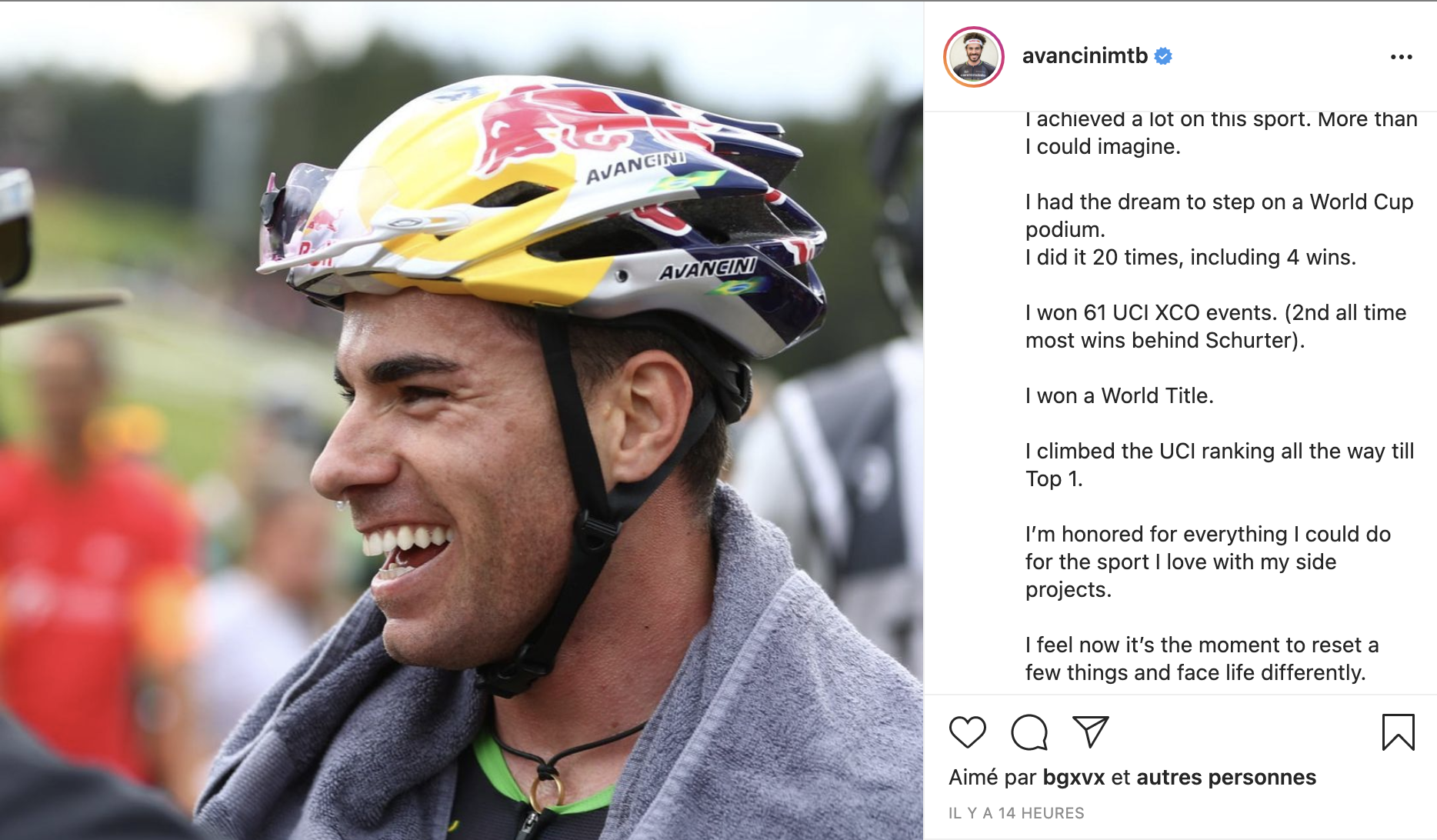Click the cyclist photo of the post
The image size is (1437, 840).
coord(462,420)
